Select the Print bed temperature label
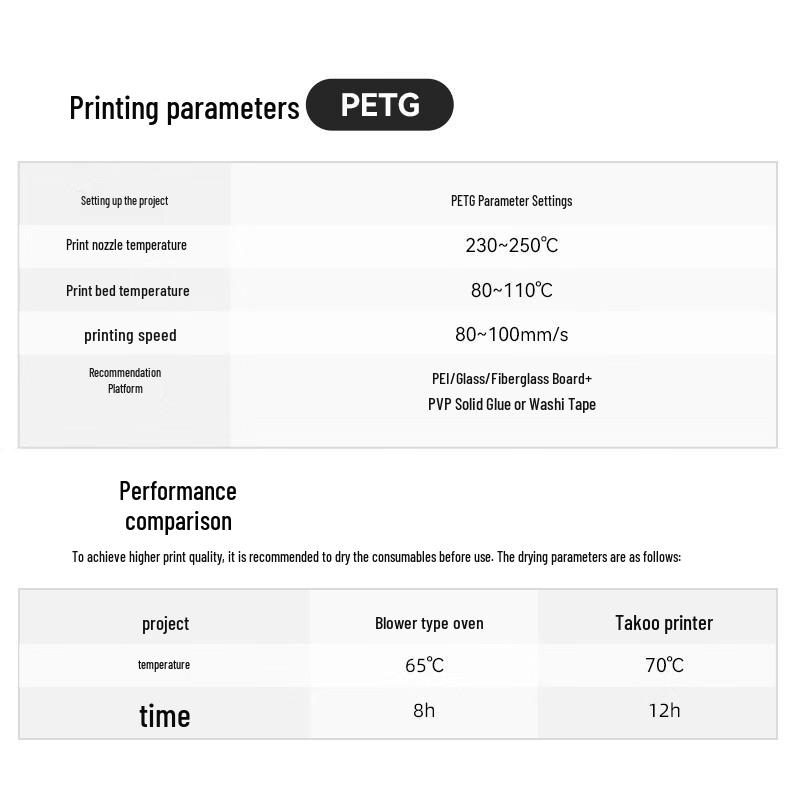800x800 pixels. (x=128, y=291)
